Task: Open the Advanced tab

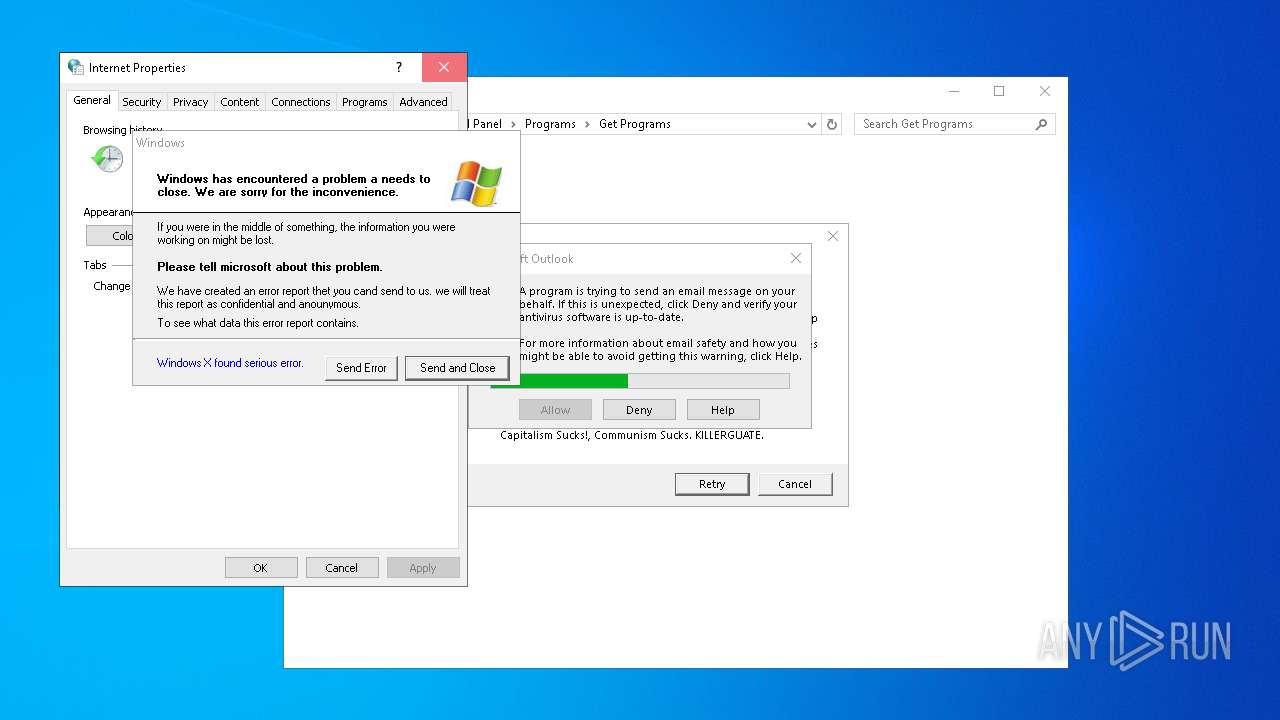Action: coord(423,102)
